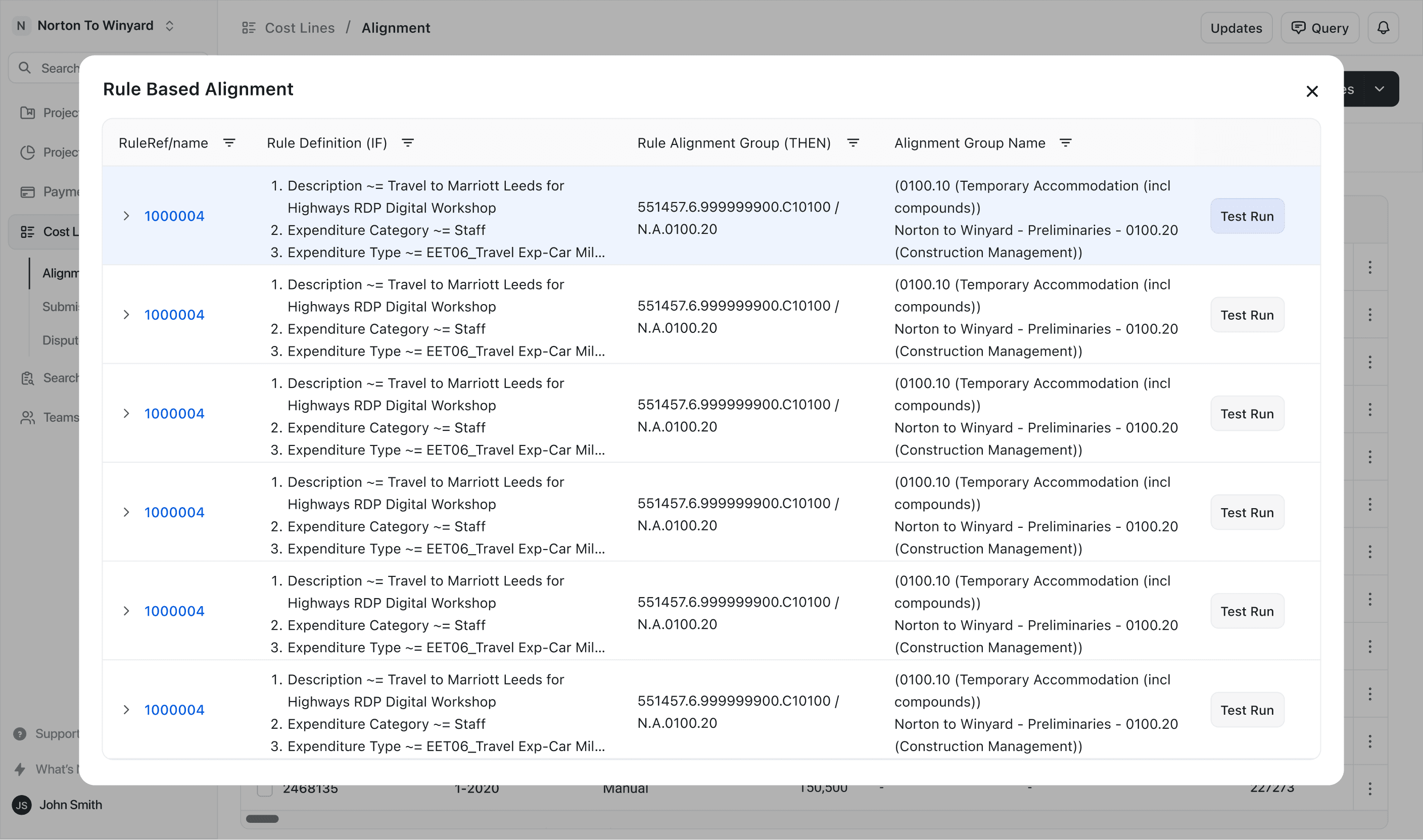Screen dimensions: 1423x840
Task: Open the second Project pie chart icon item
Action: (27, 152)
